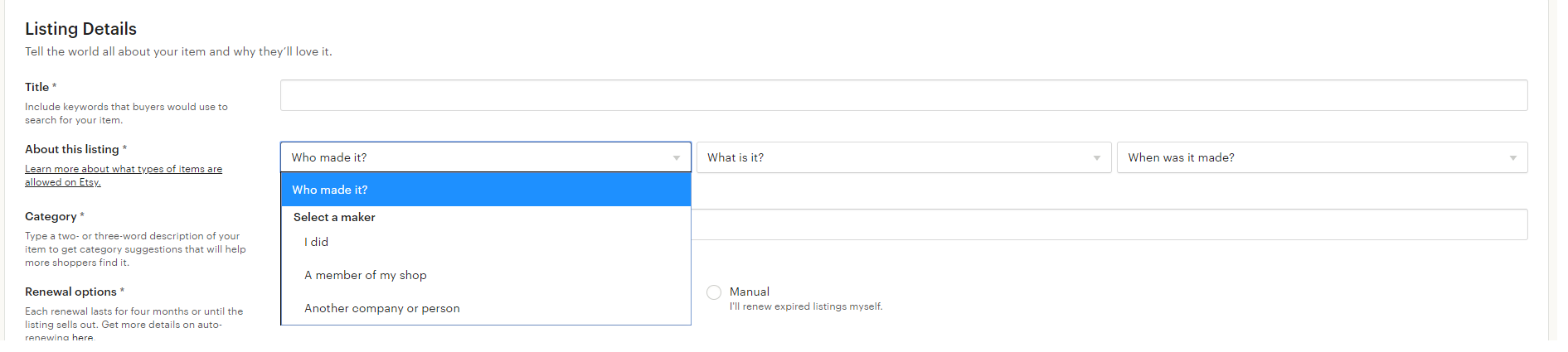This screenshot has height=352, width=1568.
Task: Focus the Category input field
Action: pyautogui.click(x=1109, y=224)
